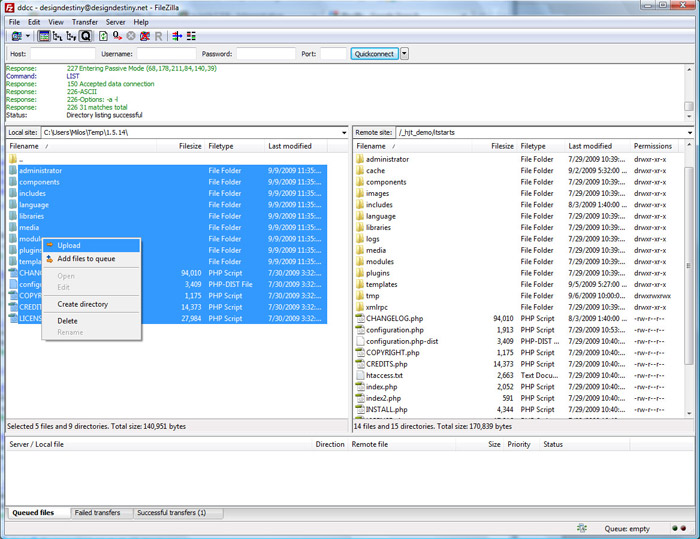Select remote logs folder icon

360,238
